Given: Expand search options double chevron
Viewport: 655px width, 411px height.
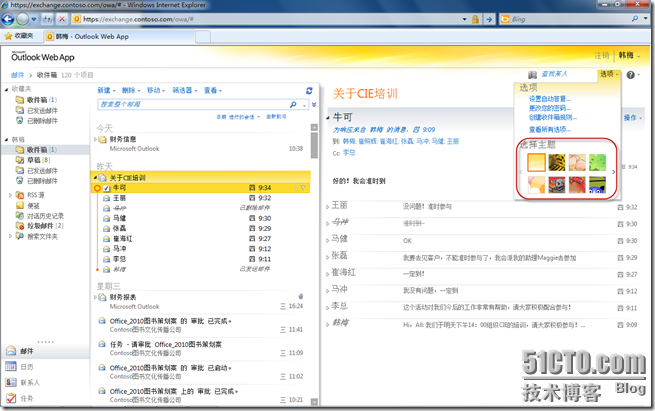Looking at the screenshot, I should [314, 104].
